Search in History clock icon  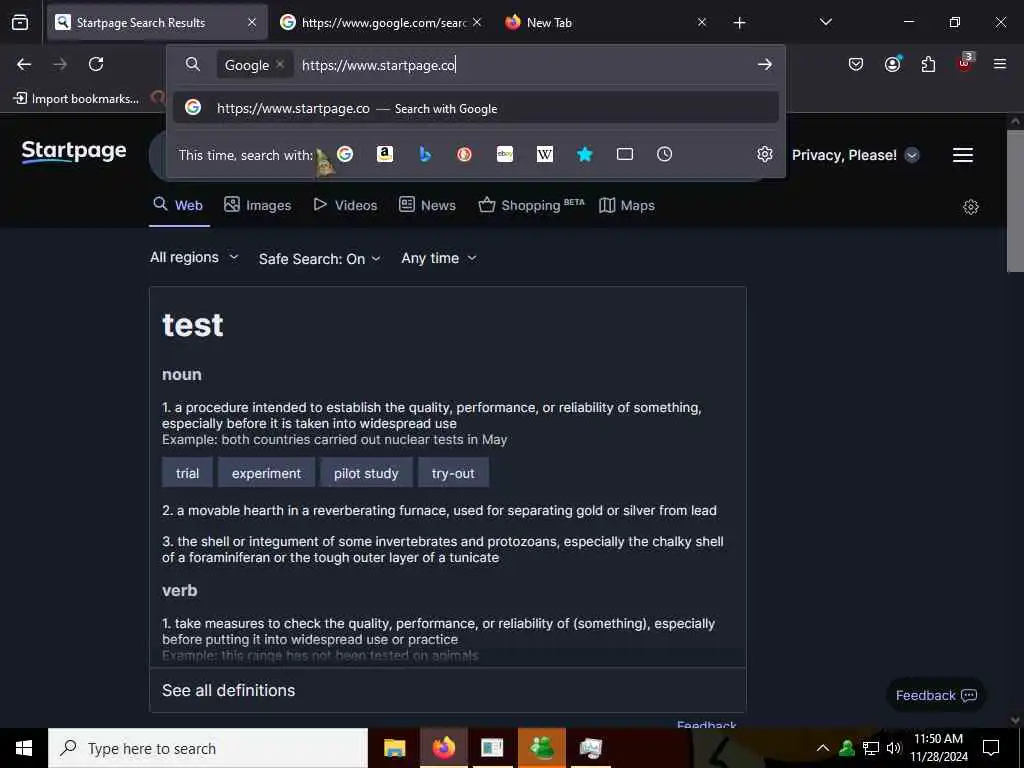coord(664,154)
